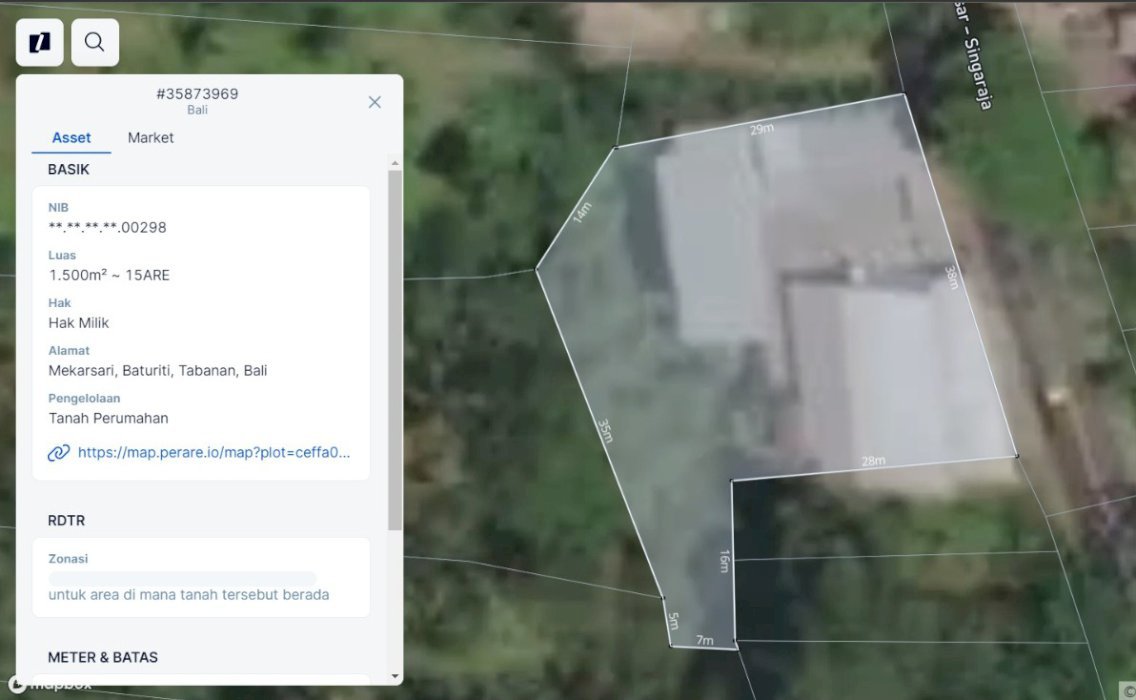Click the 7m bottom edge label

tap(705, 640)
